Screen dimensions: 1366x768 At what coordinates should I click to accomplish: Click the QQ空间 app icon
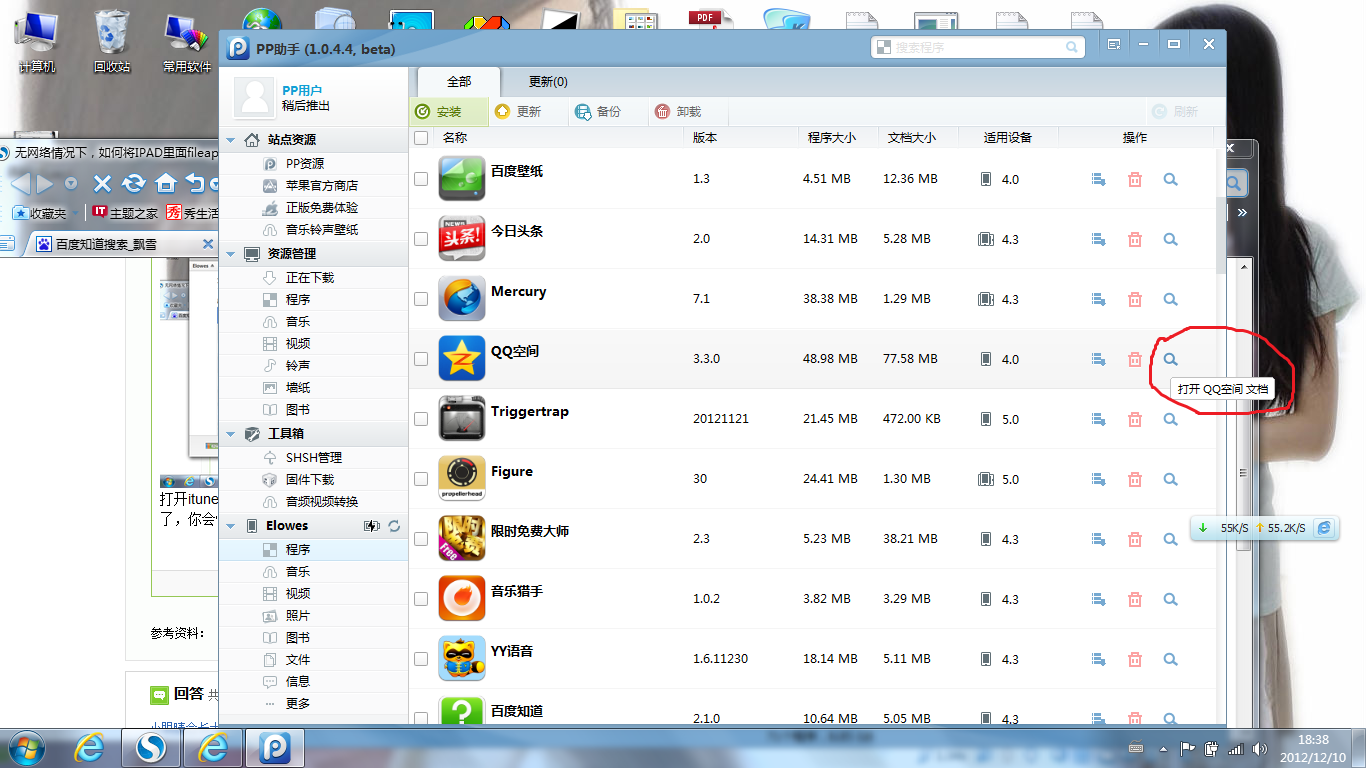pyautogui.click(x=462, y=358)
